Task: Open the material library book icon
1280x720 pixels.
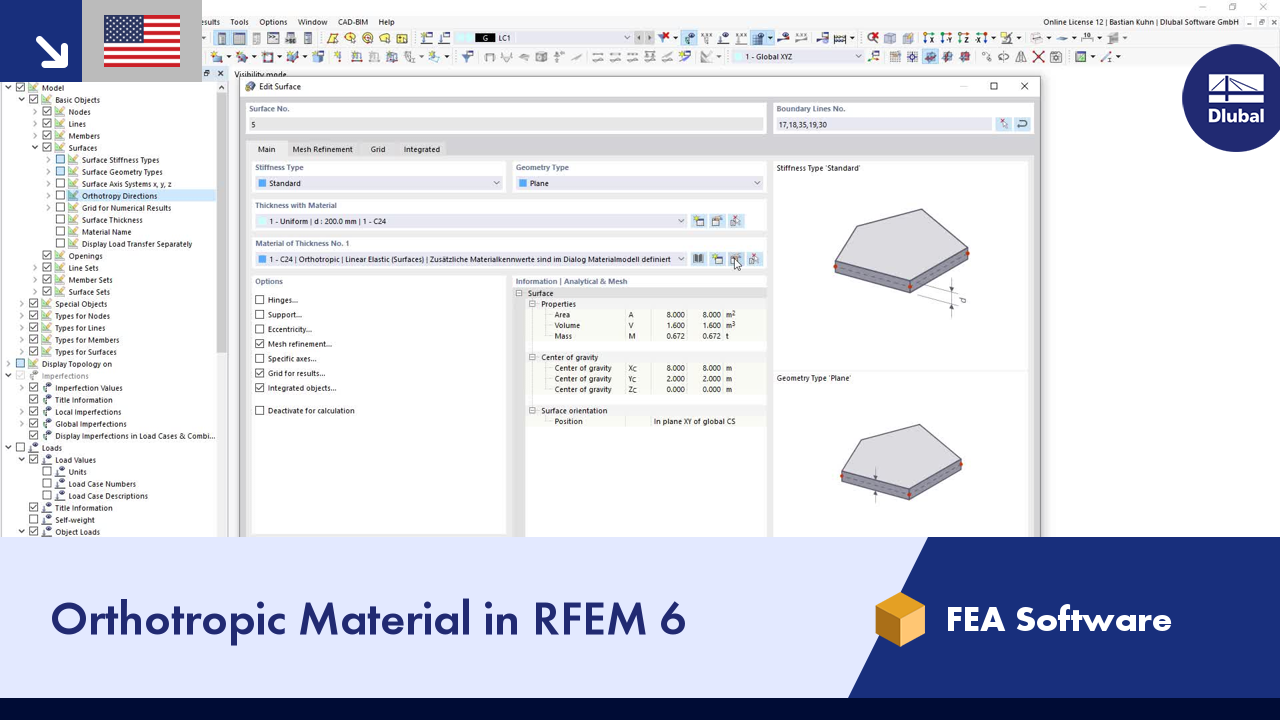Action: [699, 259]
